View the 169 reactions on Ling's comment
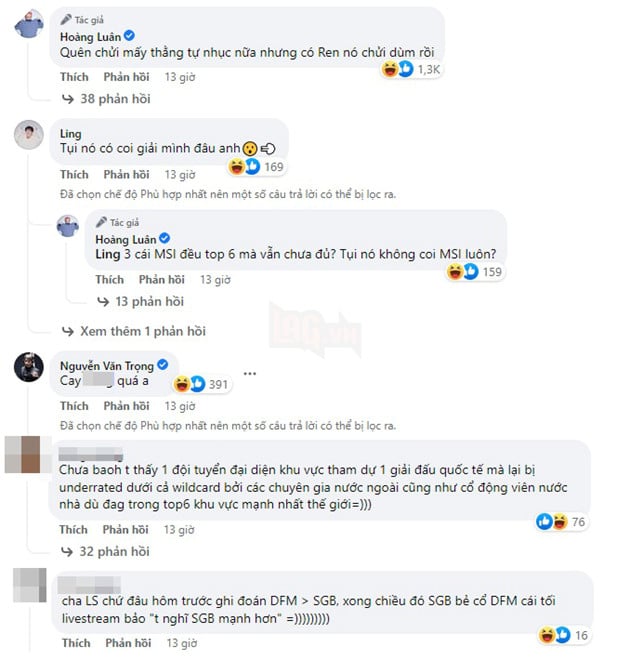 (x=256, y=167)
